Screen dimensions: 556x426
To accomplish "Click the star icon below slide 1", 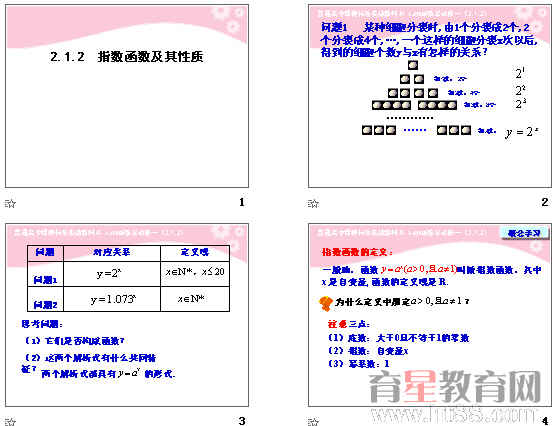I will 10,204.
